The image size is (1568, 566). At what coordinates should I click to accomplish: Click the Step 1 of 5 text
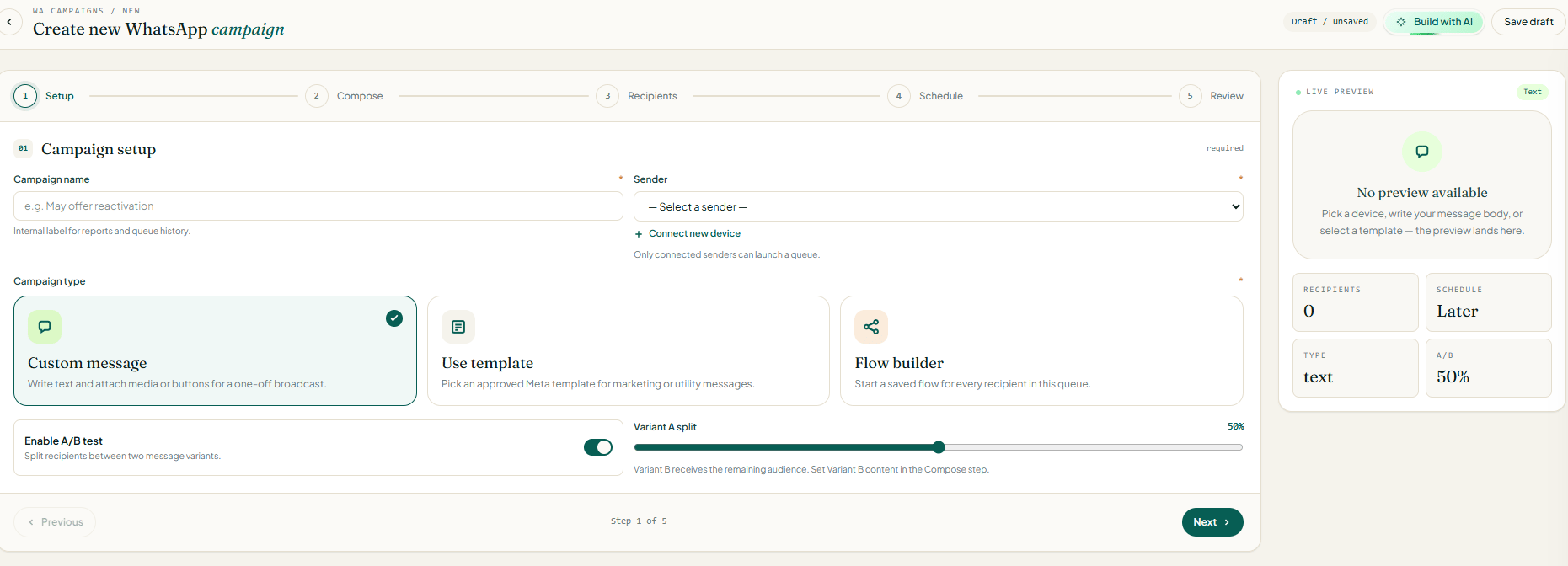click(x=639, y=521)
